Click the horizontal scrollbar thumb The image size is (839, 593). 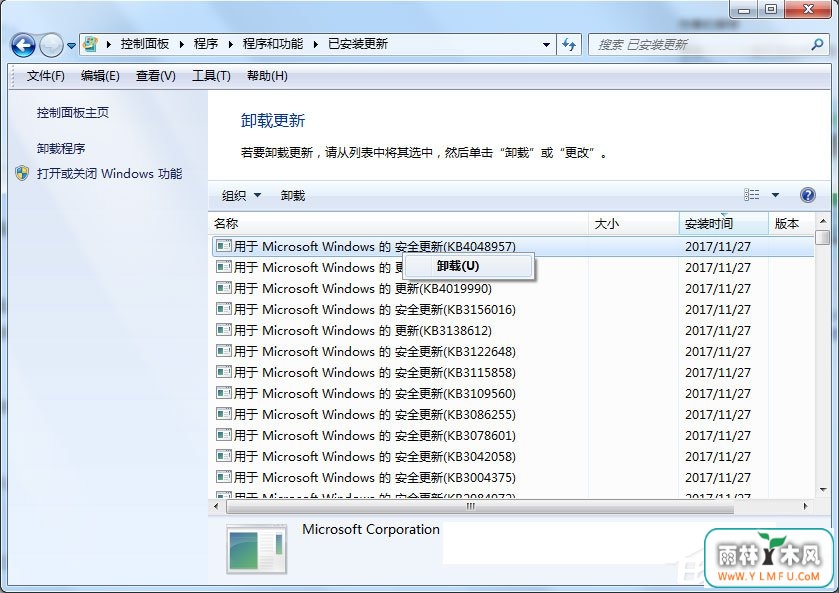[480, 506]
